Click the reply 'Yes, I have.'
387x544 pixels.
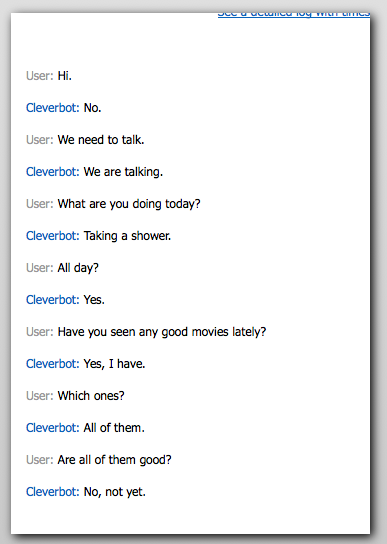[114, 364]
